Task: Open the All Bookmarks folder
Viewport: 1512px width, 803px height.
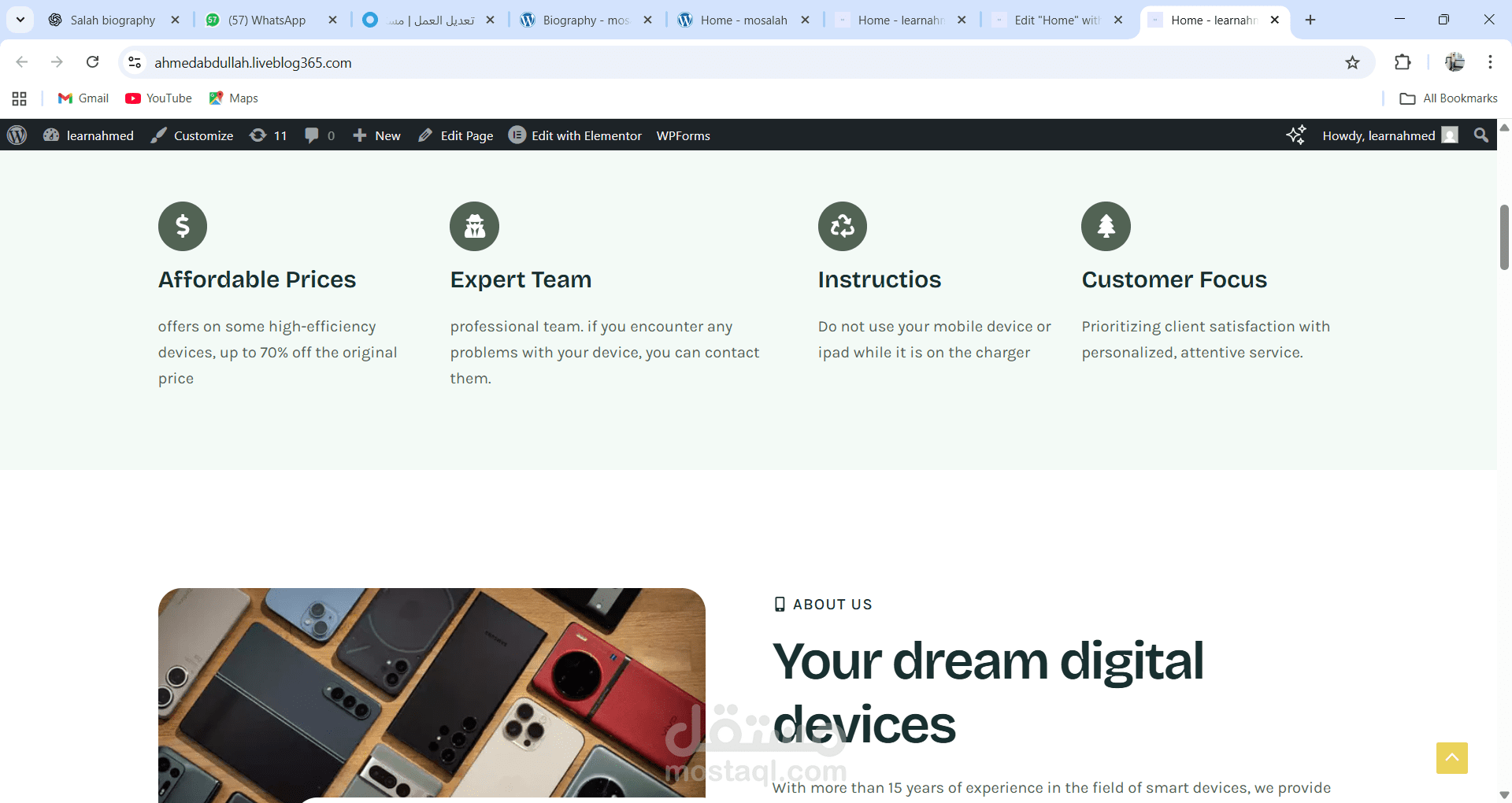Action: tap(1448, 98)
